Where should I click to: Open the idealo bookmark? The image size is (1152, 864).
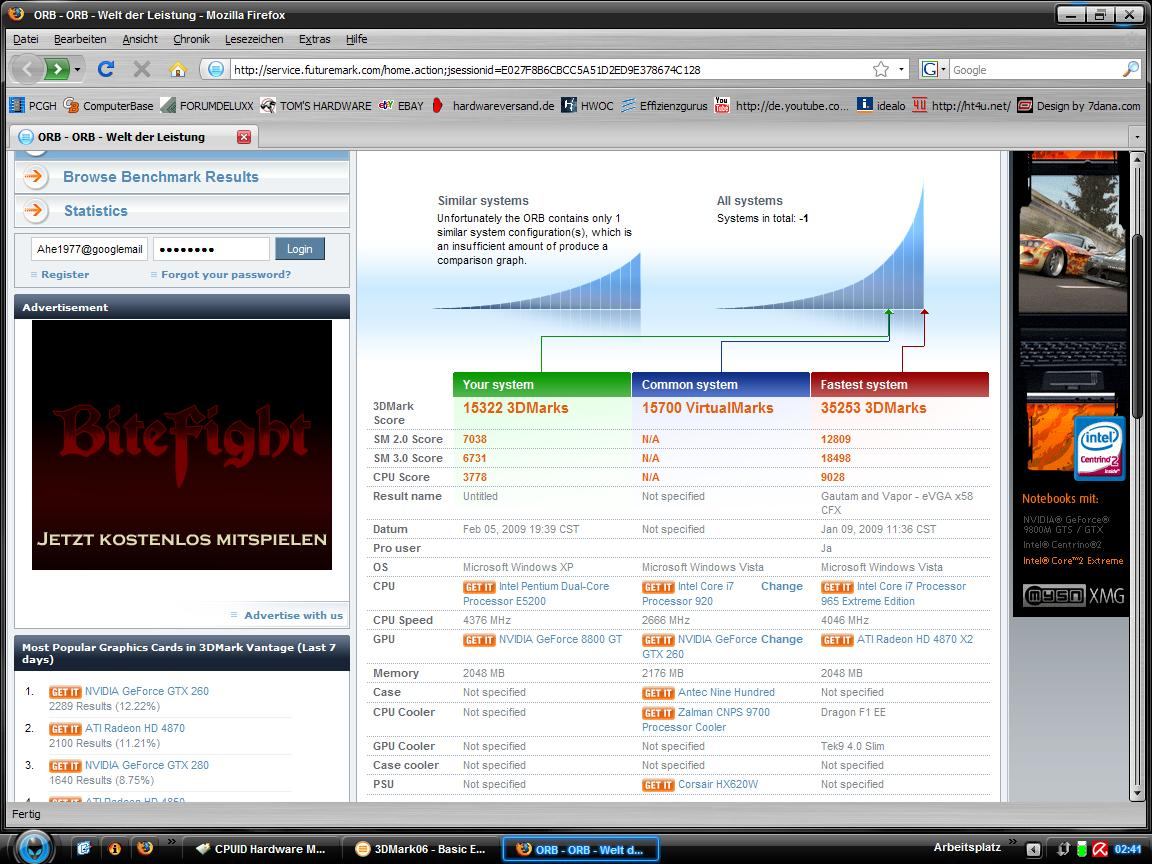881,106
